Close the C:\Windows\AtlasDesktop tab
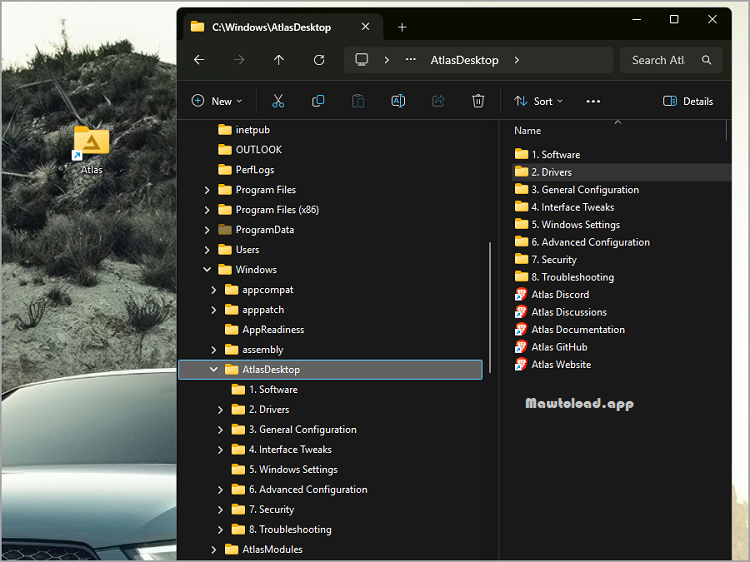 coord(365,27)
